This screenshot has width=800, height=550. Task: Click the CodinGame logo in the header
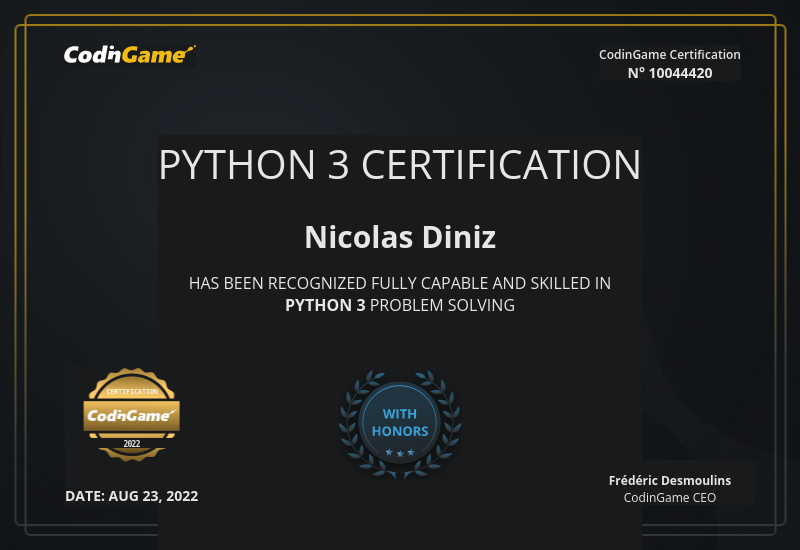coord(129,55)
